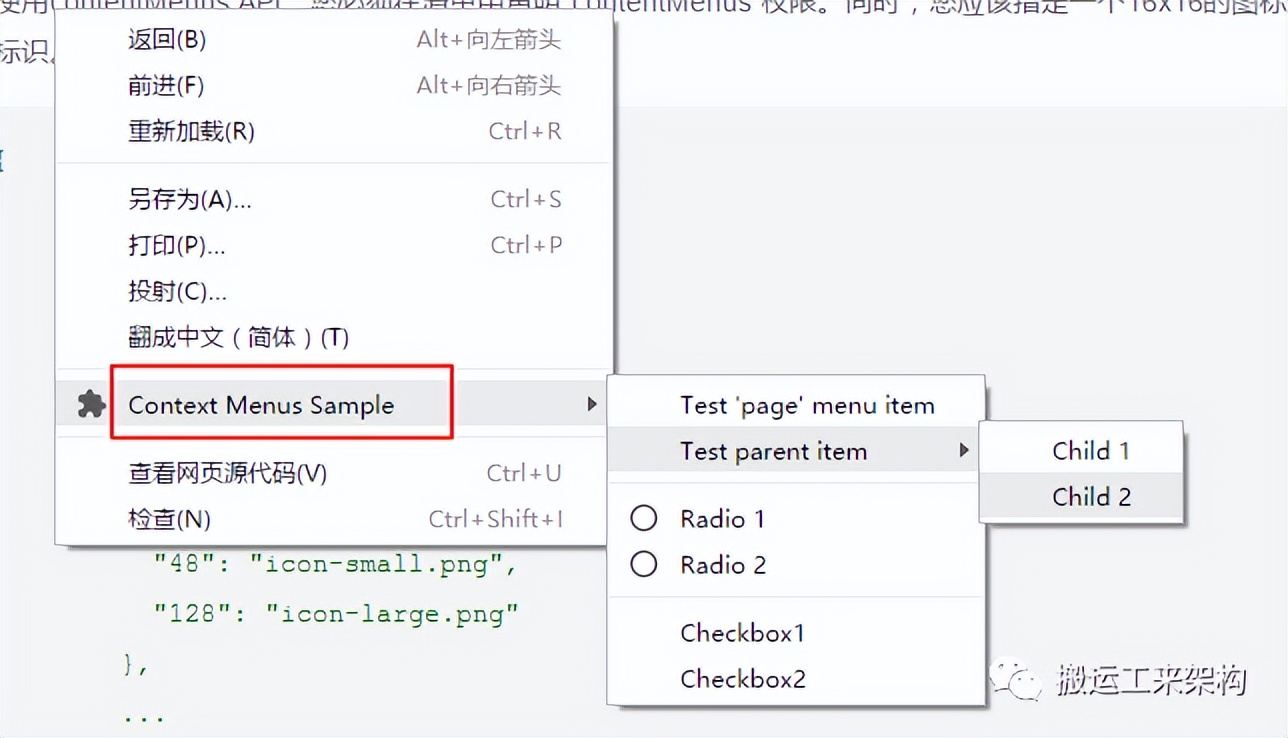Open 另存为(A)... to save the page
The height and width of the screenshot is (738, 1288).
(332, 199)
